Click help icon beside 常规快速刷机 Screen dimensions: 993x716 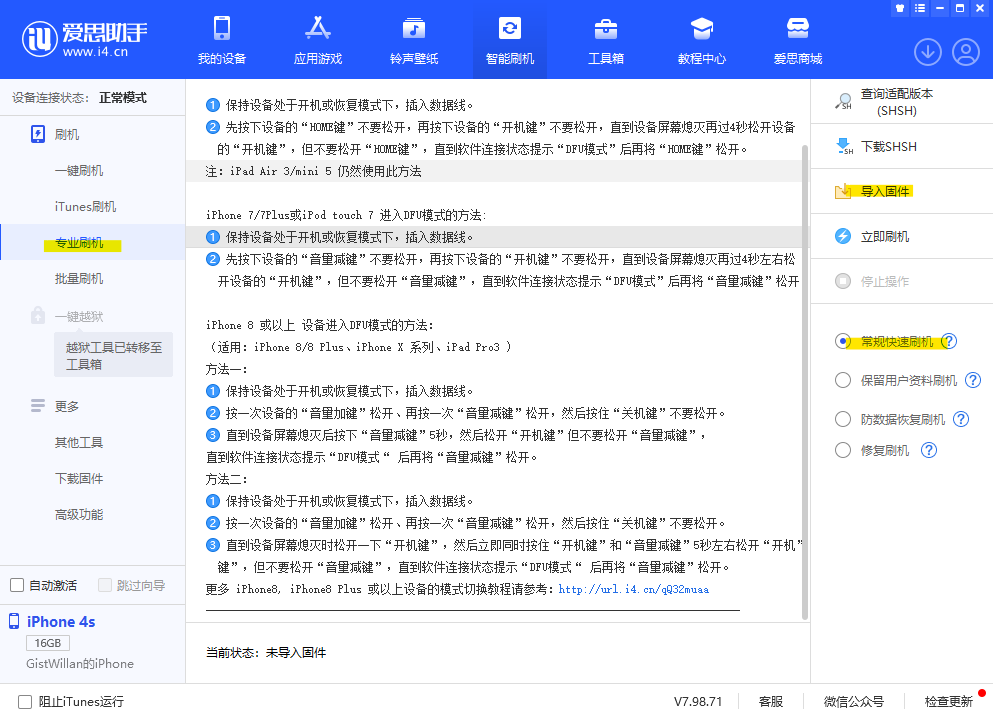click(949, 342)
